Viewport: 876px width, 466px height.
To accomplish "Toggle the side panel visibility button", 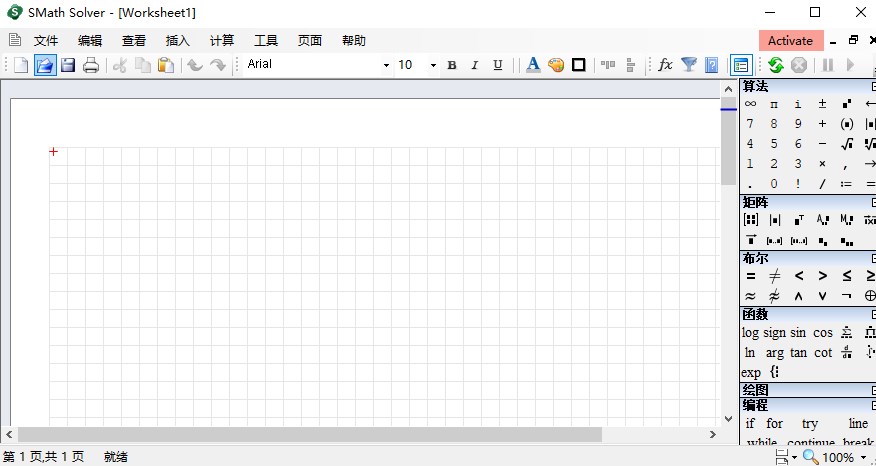I will tap(741, 65).
